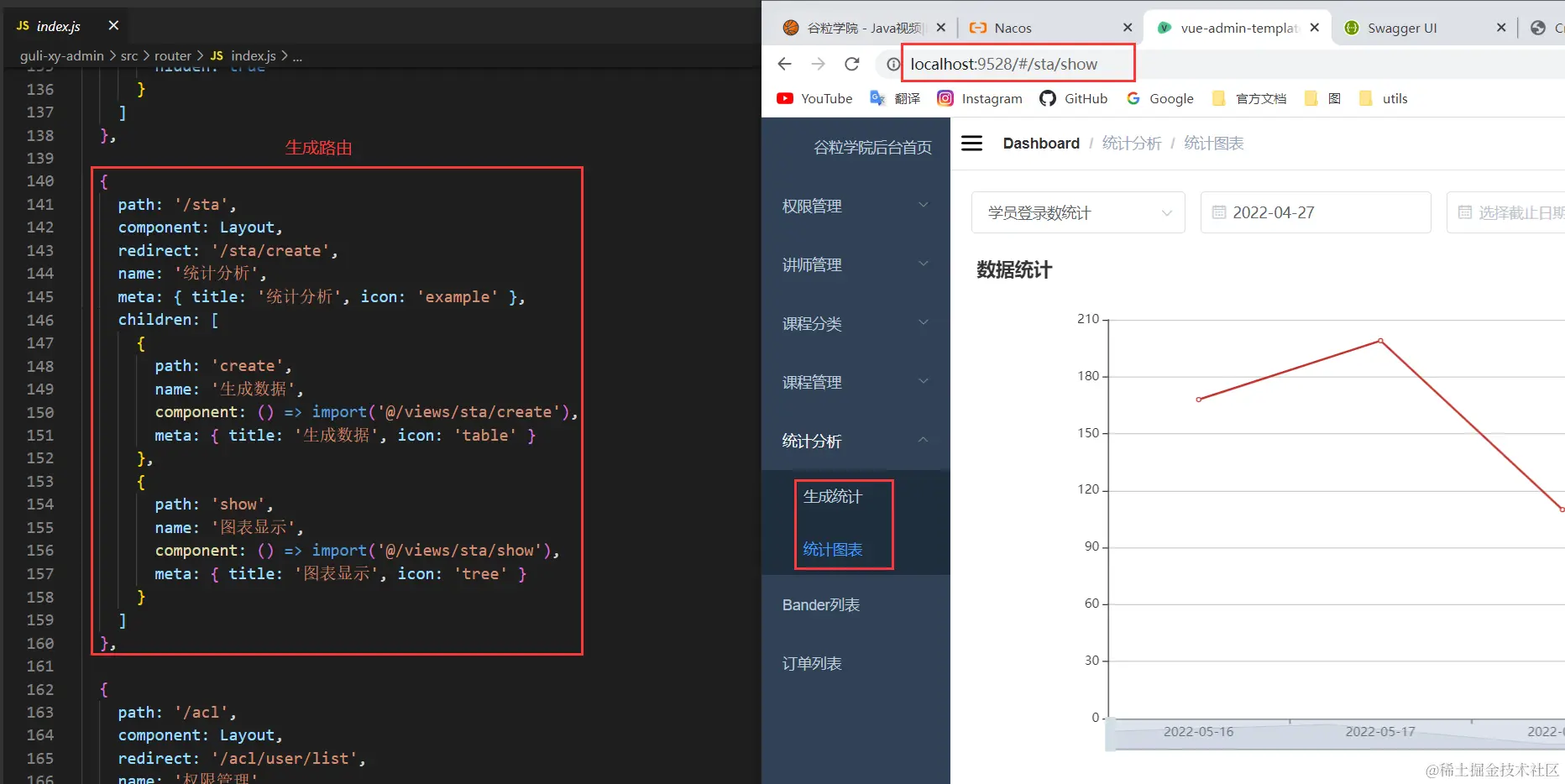Open the 官方文档 bookmark folder
The image size is (1565, 784).
tap(1249, 98)
